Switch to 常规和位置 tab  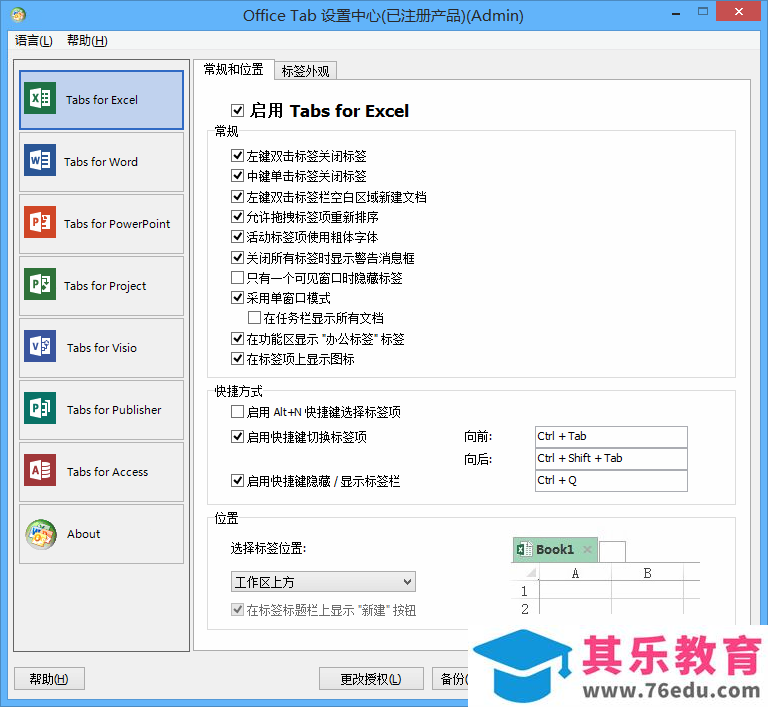234,69
